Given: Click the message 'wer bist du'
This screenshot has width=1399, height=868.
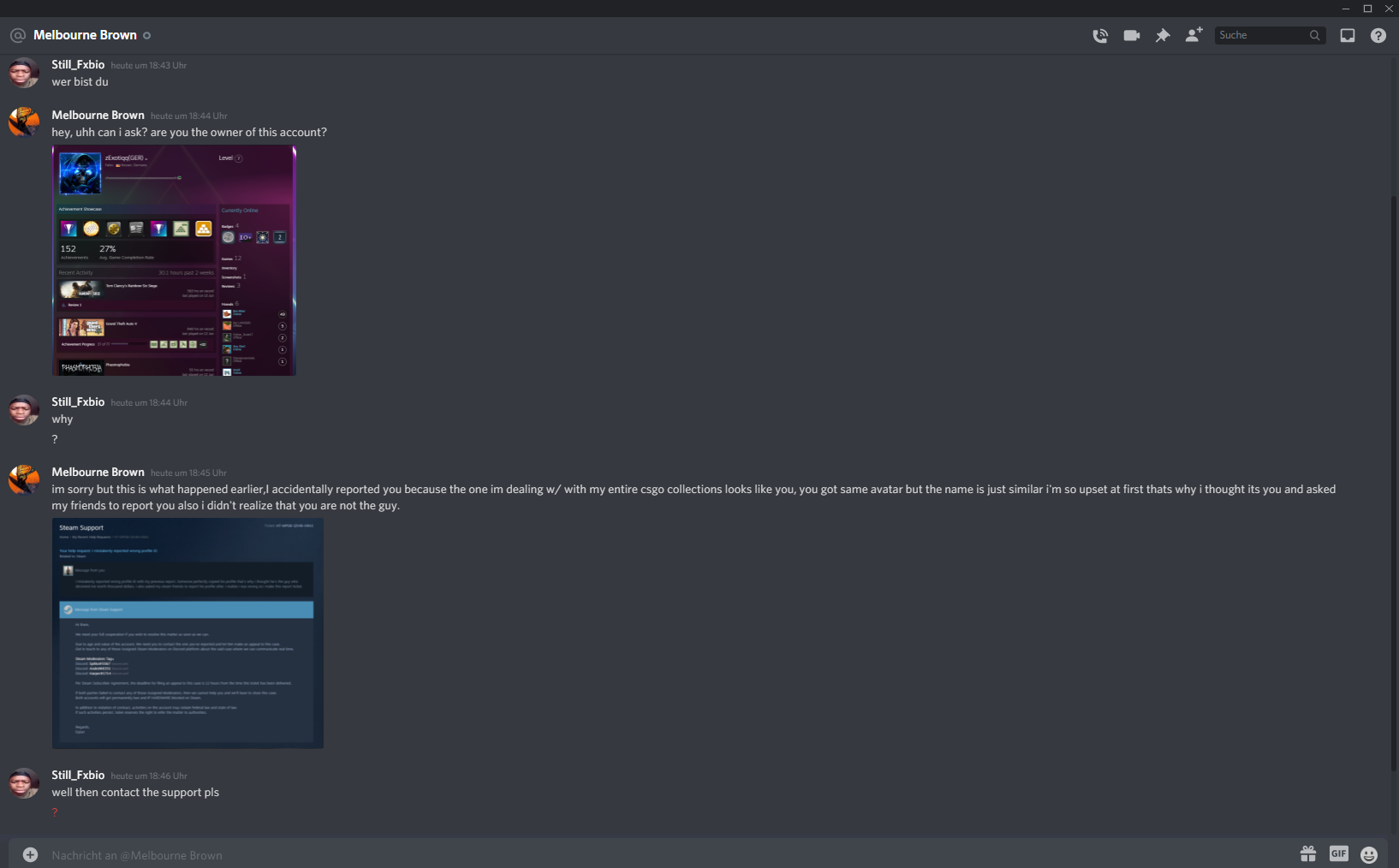Looking at the screenshot, I should pyautogui.click(x=80, y=82).
